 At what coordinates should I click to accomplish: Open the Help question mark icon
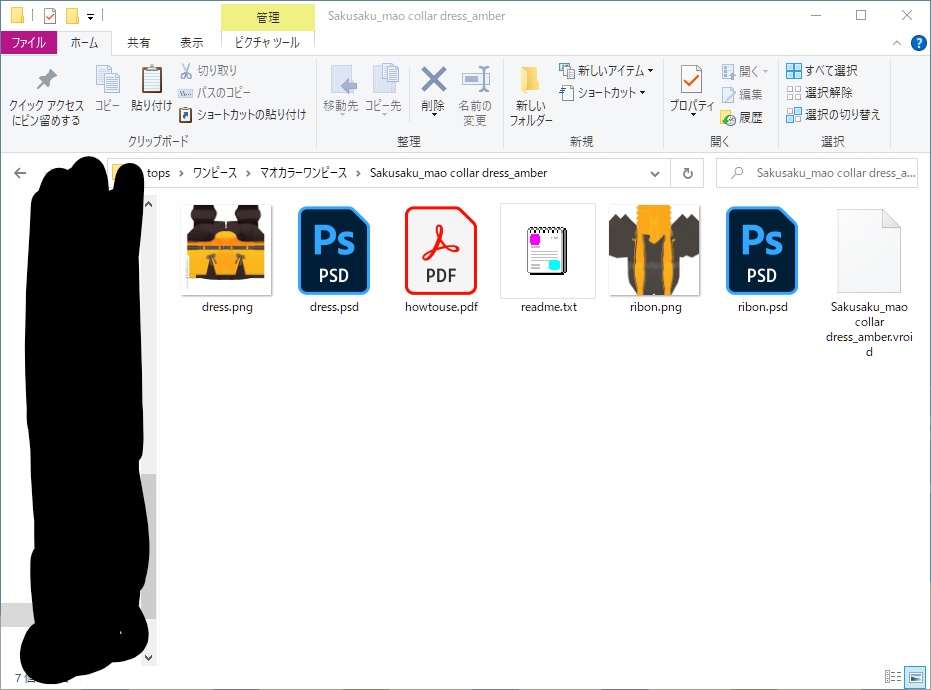(918, 43)
